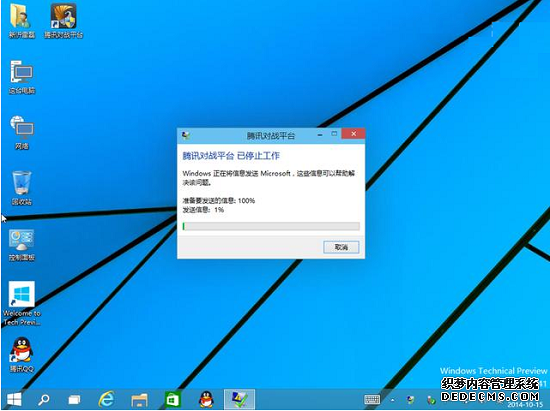Image resolution: width=550 pixels, height=411 pixels.
Task: Switch to QQ penguin taskbar icon
Action: tap(206, 399)
